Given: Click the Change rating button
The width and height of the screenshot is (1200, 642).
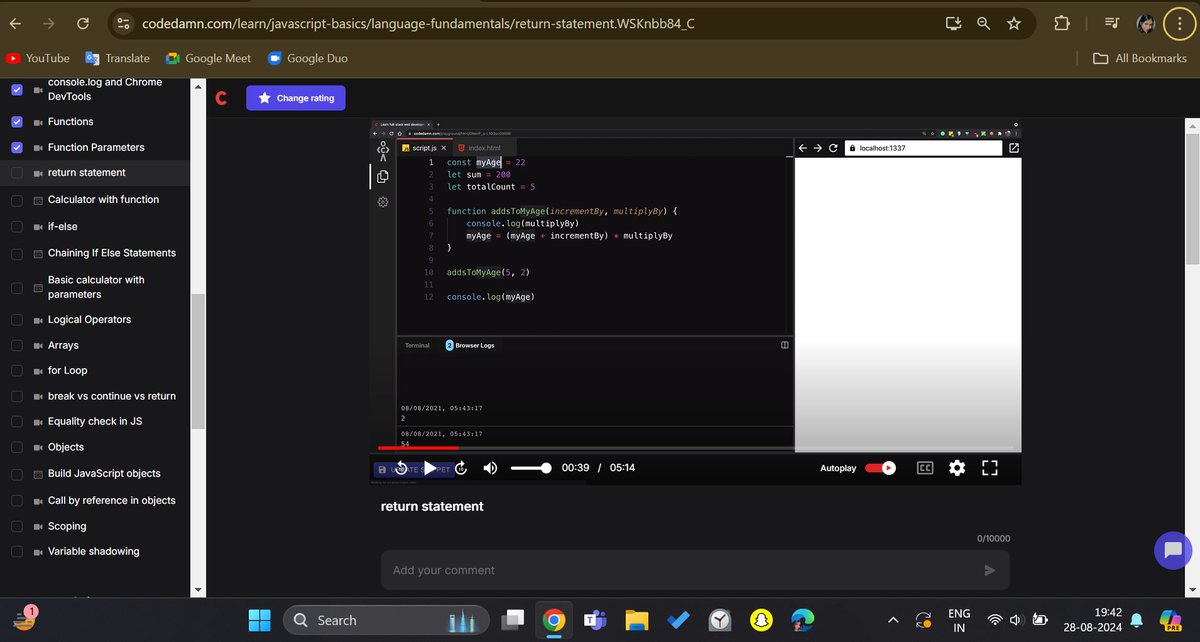Looking at the screenshot, I should [296, 98].
